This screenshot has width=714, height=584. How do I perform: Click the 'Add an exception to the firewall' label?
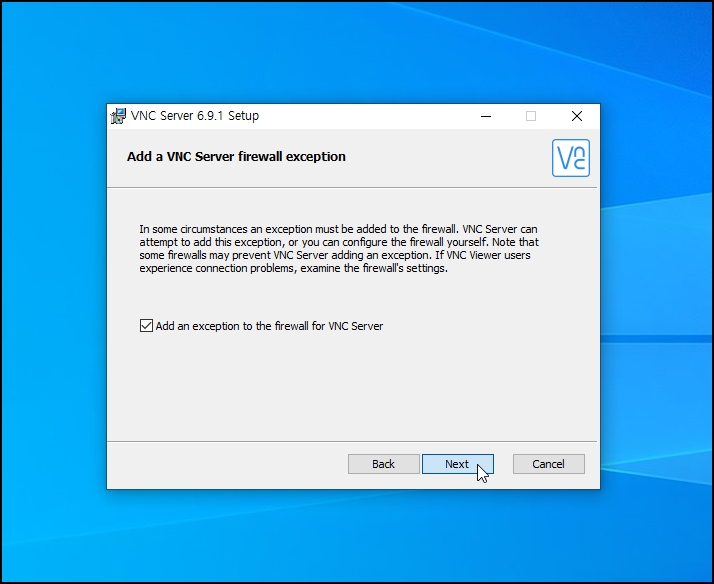270,326
